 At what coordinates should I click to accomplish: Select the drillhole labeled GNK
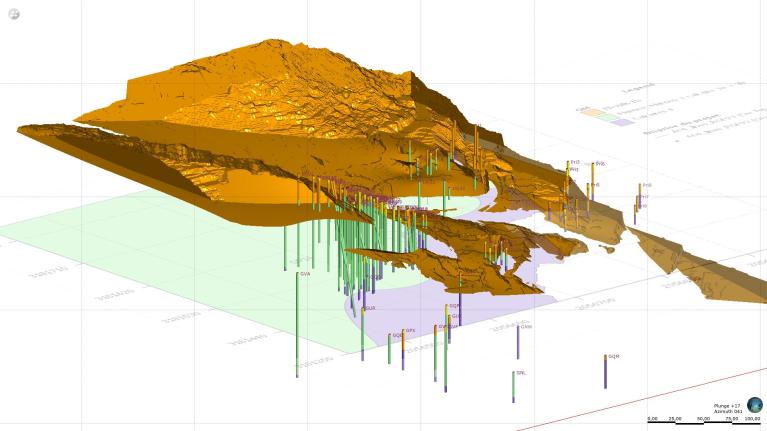coord(518,341)
